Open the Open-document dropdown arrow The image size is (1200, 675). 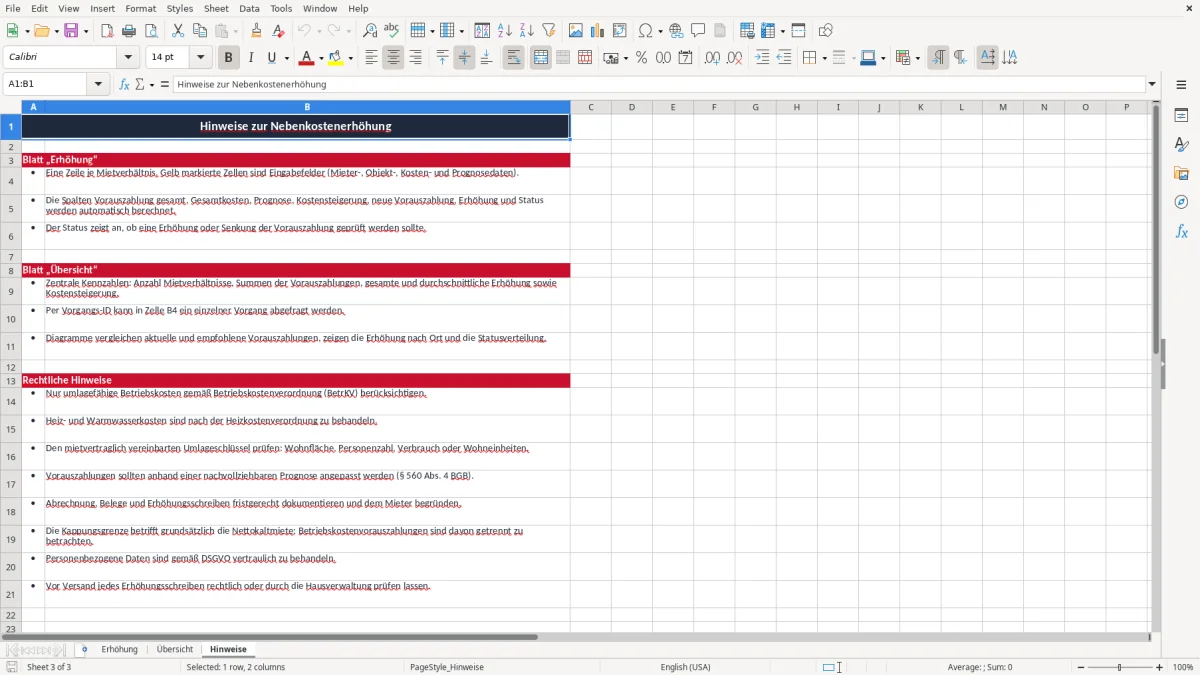[x=54, y=31]
